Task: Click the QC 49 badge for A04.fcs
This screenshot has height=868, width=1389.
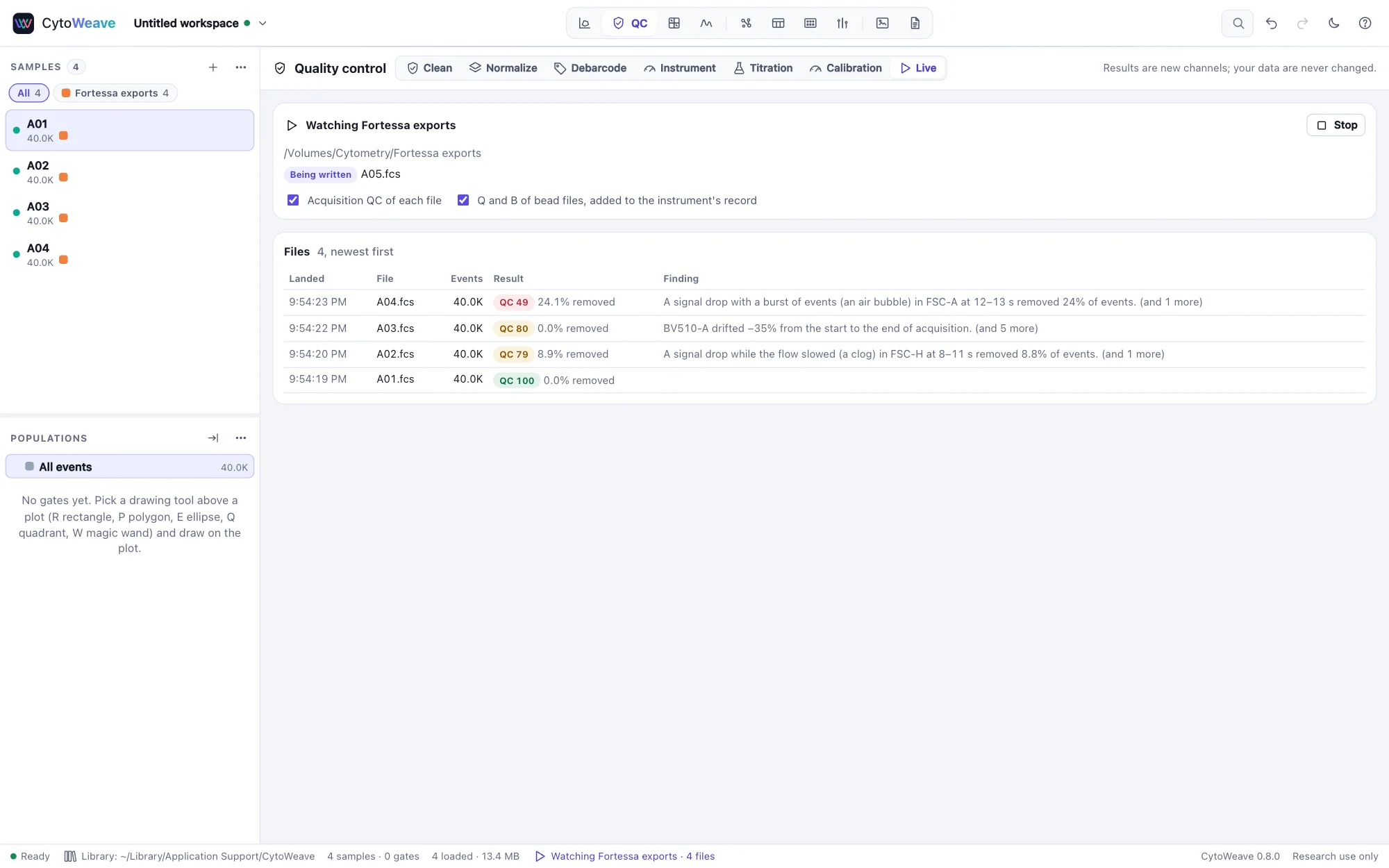Action: [514, 302]
